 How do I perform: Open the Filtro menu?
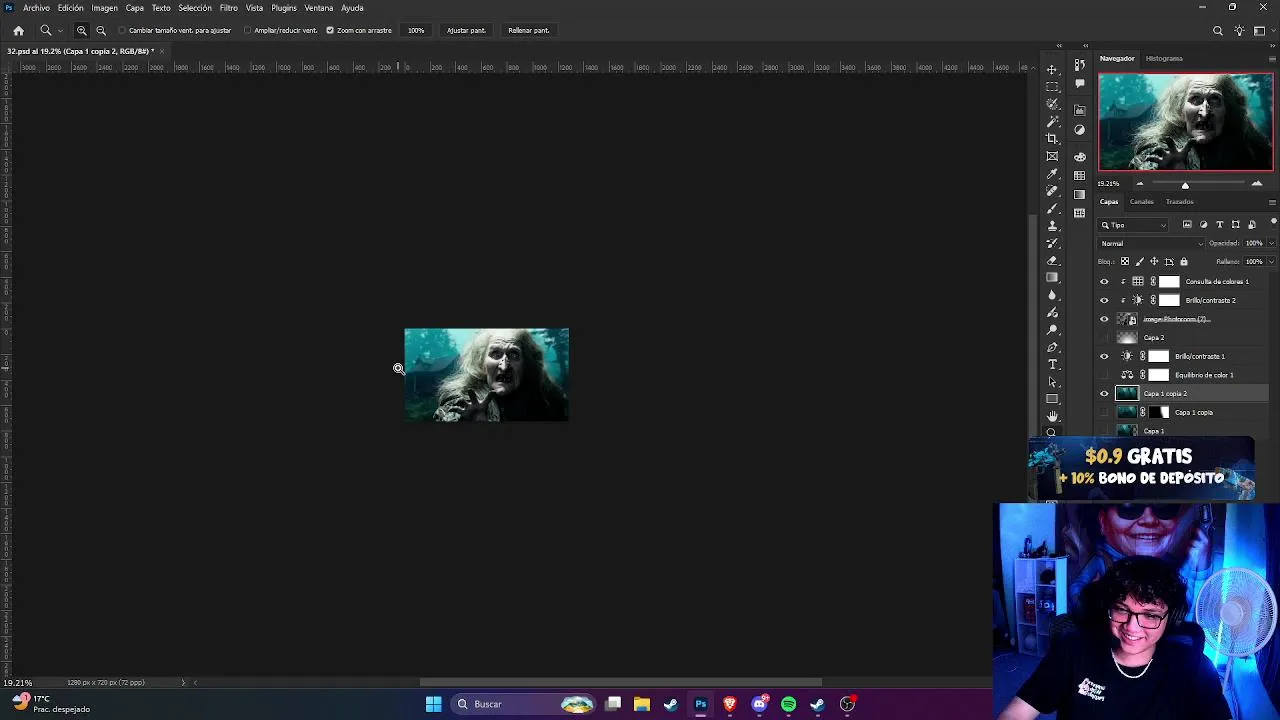pos(228,8)
